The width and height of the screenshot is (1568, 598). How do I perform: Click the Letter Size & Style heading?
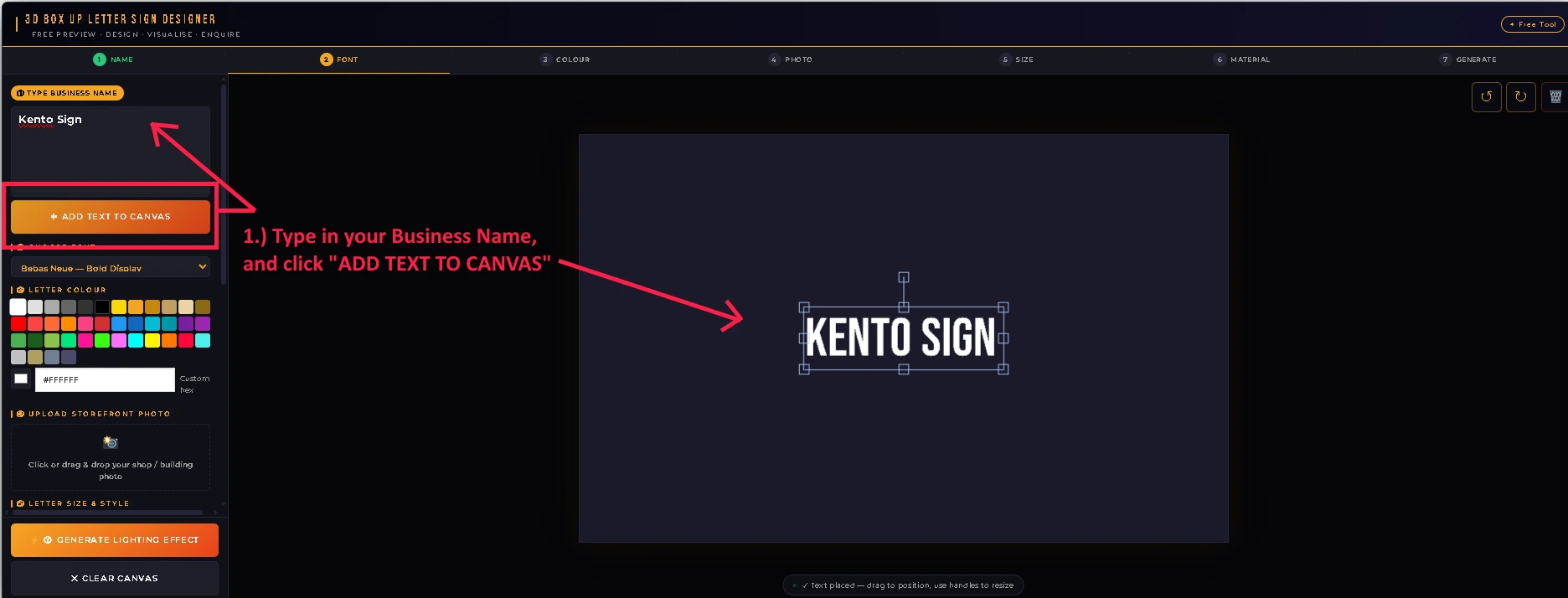[79, 503]
